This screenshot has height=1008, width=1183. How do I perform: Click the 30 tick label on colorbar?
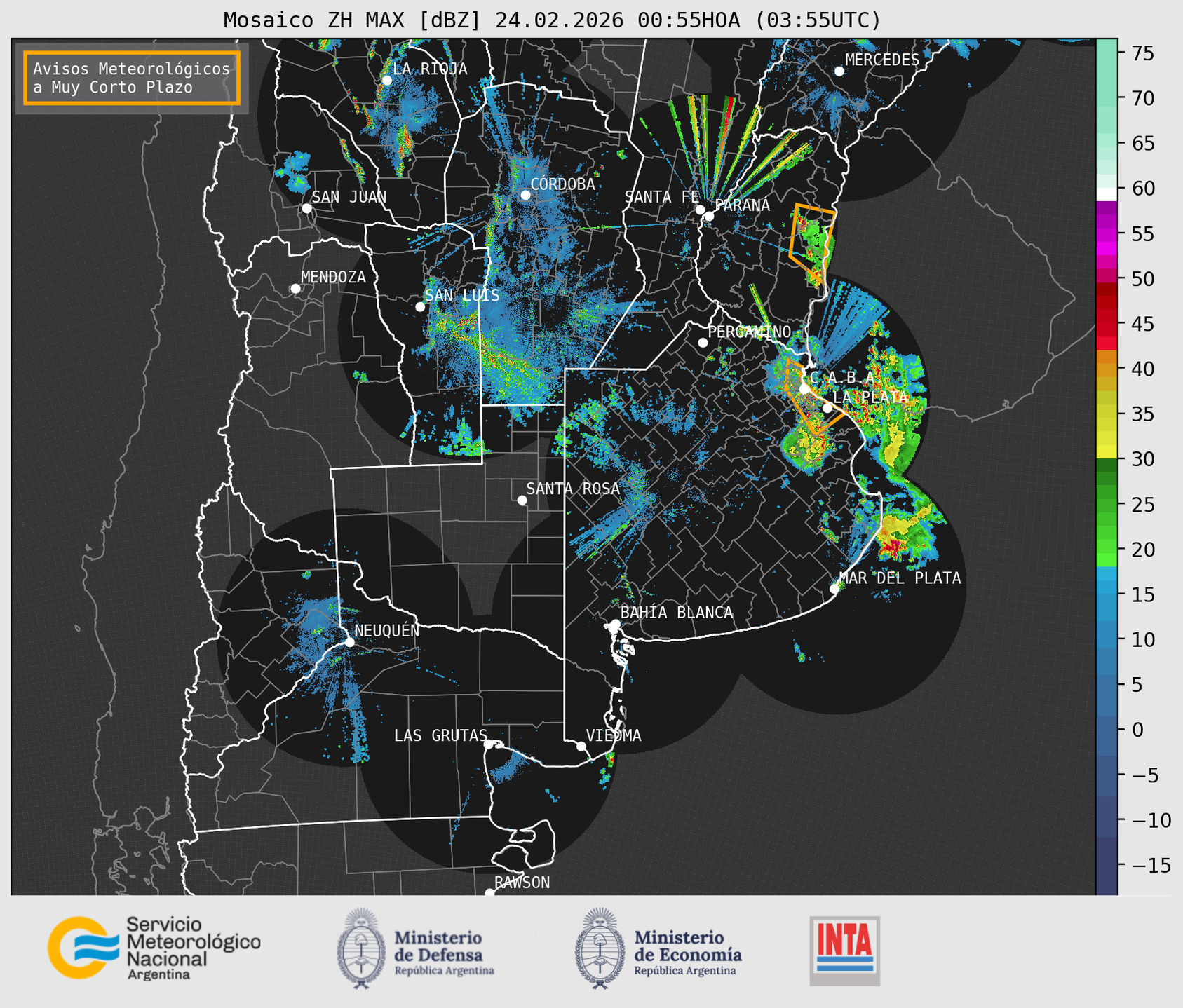(x=1143, y=459)
